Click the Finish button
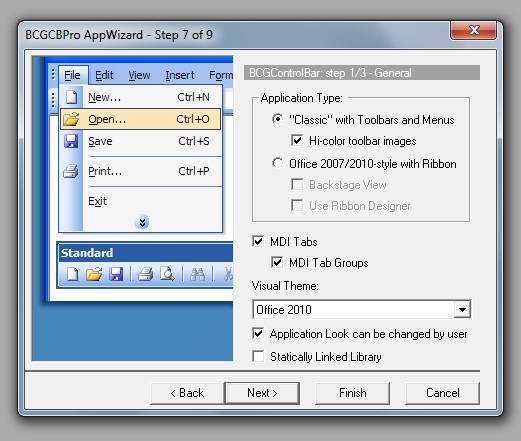The width and height of the screenshot is (521, 441). pyautogui.click(x=352, y=393)
